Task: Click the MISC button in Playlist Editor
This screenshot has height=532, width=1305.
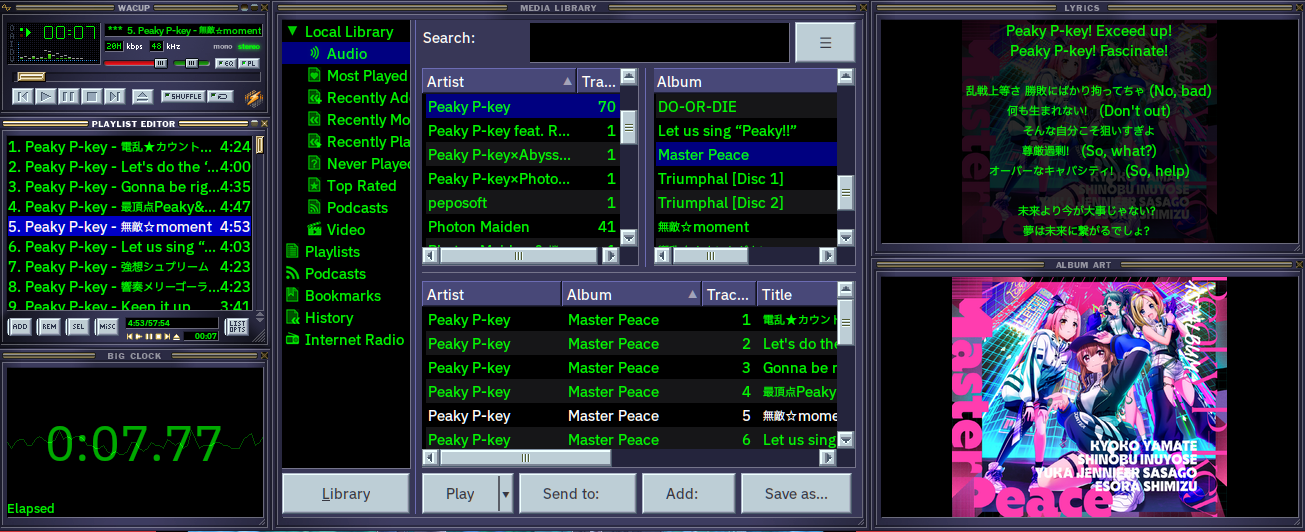Action: (x=107, y=326)
